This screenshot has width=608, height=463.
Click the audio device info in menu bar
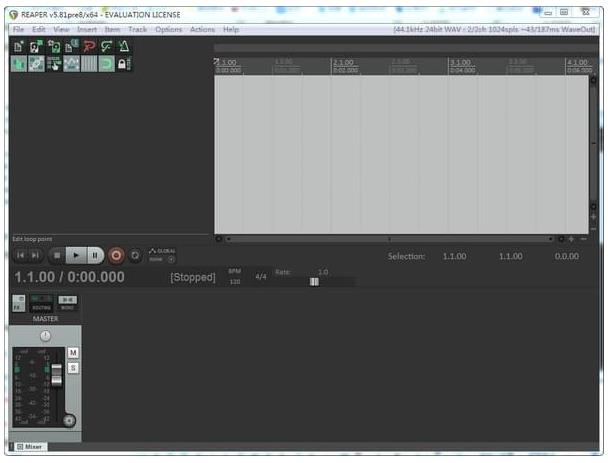point(494,29)
